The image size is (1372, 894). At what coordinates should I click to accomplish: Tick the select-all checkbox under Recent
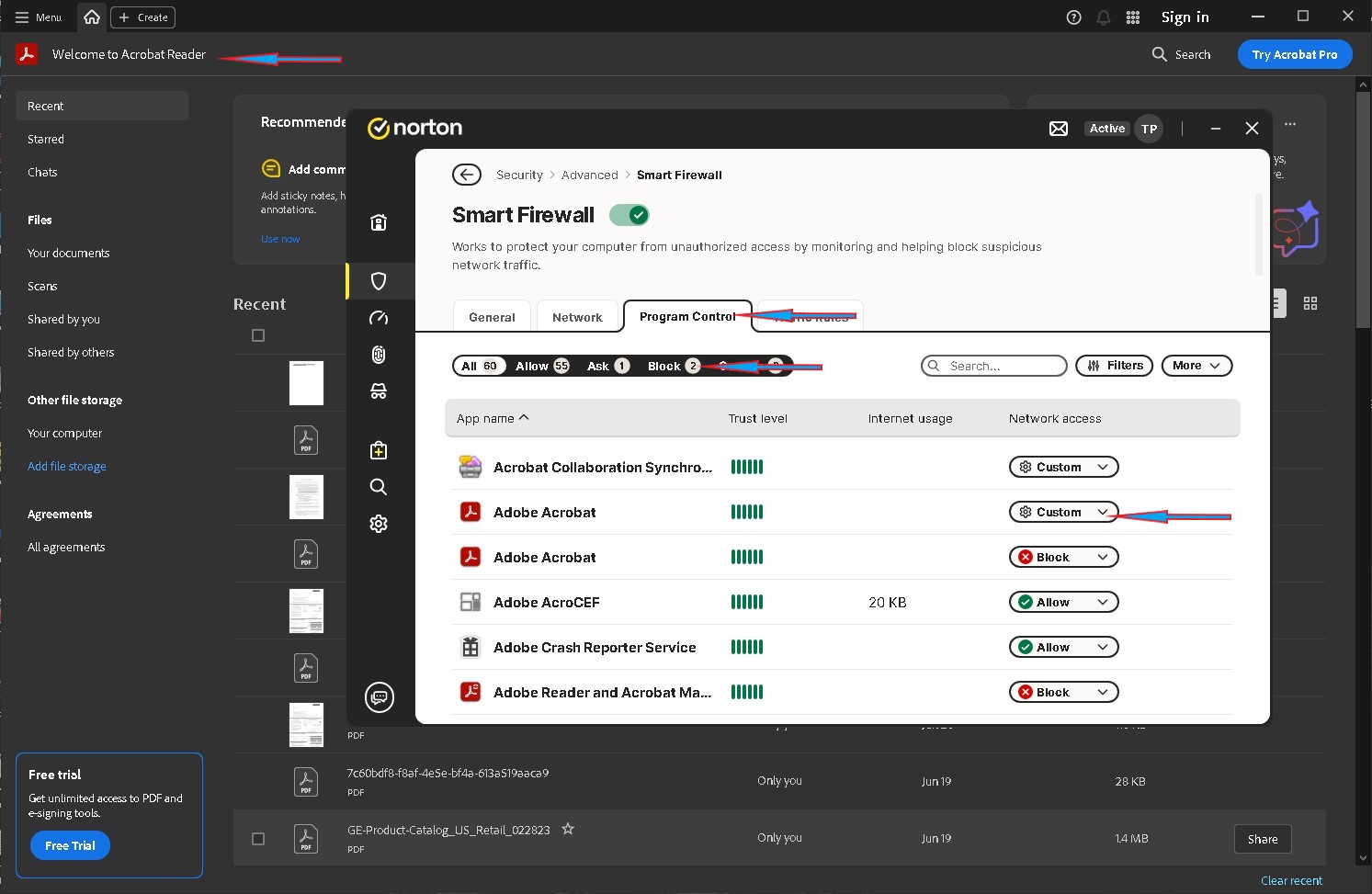tap(258, 335)
